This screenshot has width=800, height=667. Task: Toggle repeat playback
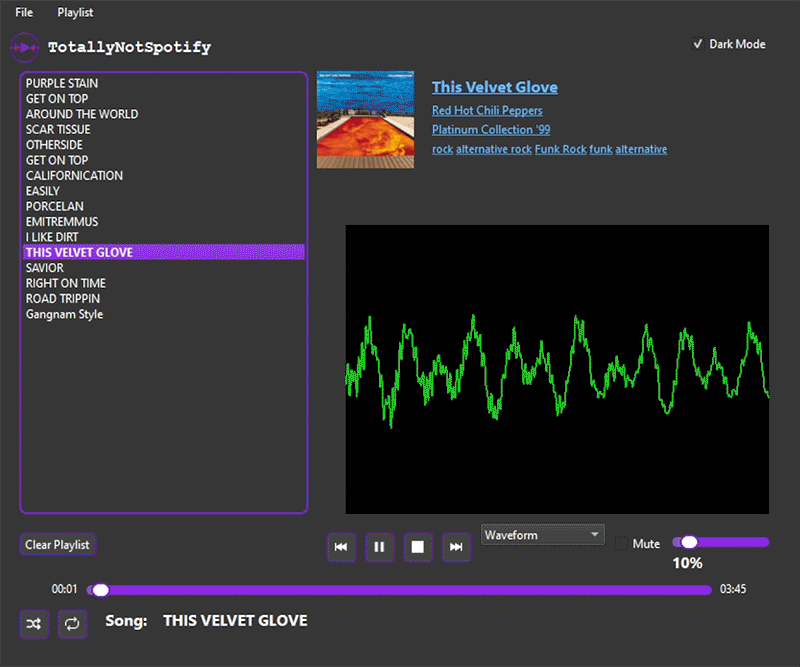coord(71,624)
